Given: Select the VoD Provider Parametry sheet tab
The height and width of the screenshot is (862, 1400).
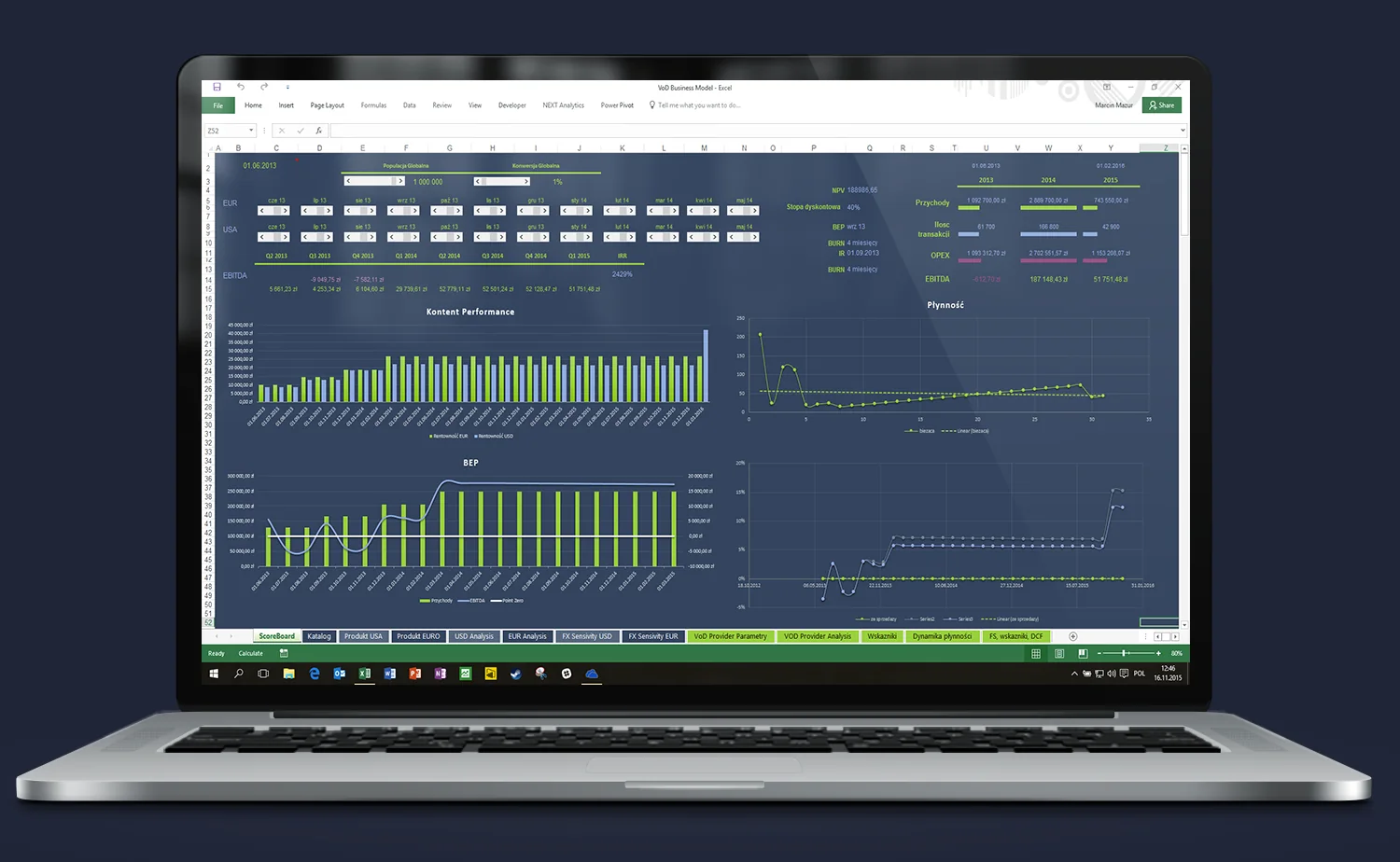Looking at the screenshot, I should coord(730,636).
